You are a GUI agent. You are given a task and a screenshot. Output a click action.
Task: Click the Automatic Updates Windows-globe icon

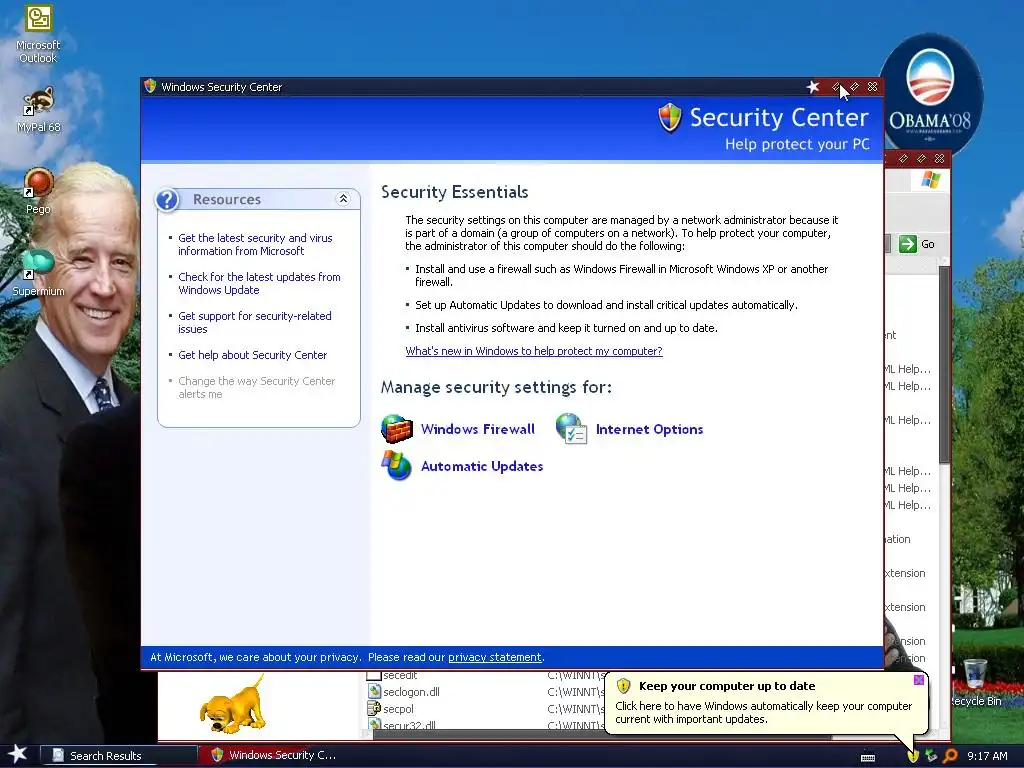[x=396, y=466]
